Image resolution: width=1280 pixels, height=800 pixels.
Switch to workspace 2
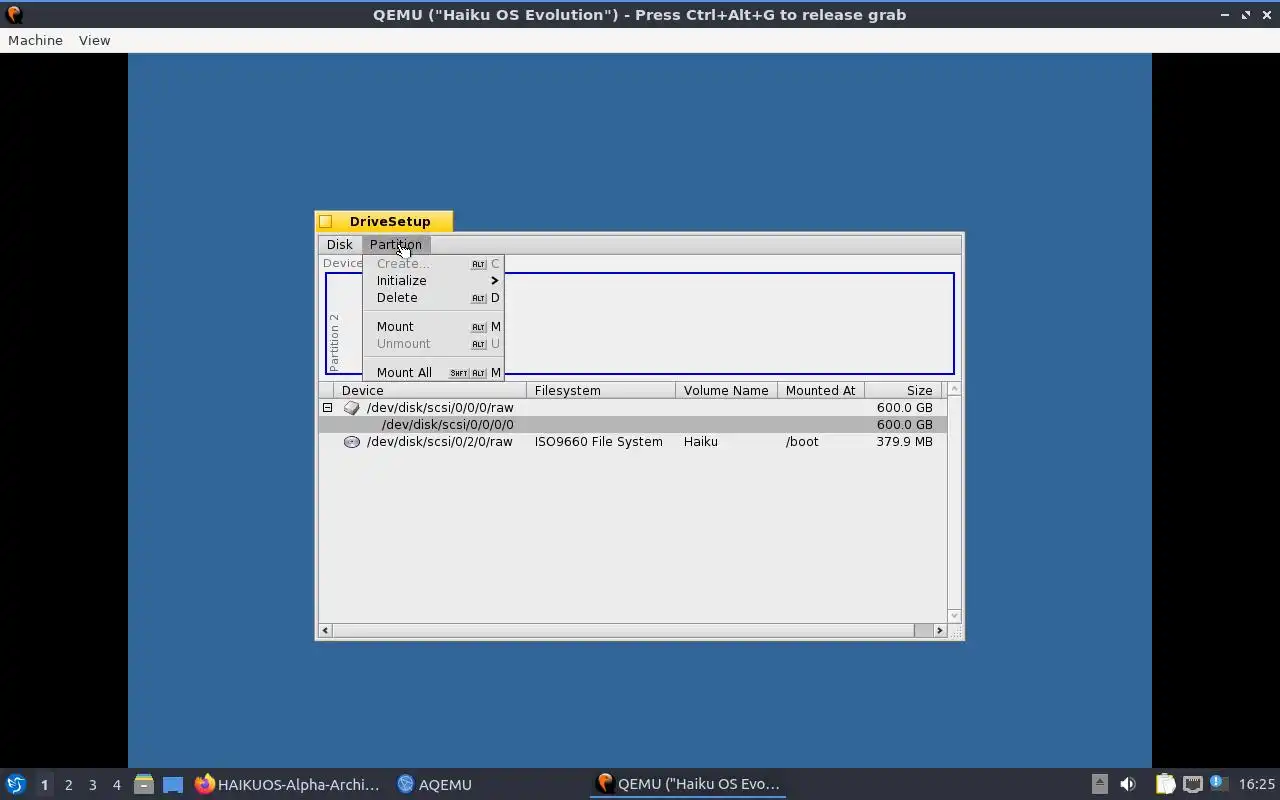68,785
